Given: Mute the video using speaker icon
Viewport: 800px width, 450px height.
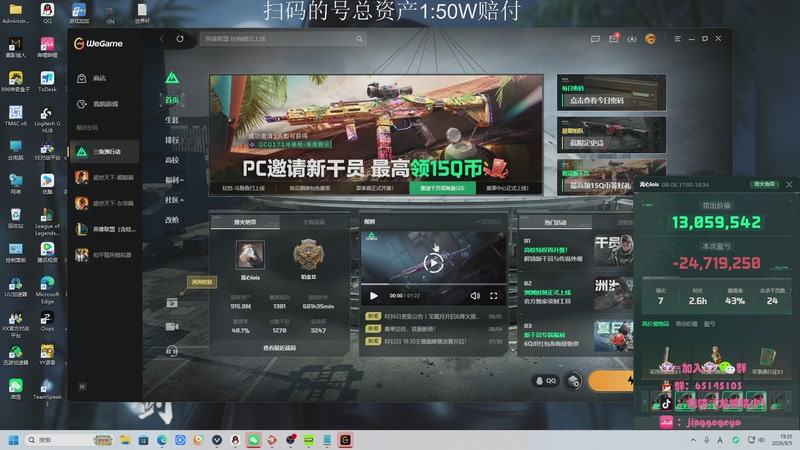Looking at the screenshot, I should (475, 296).
